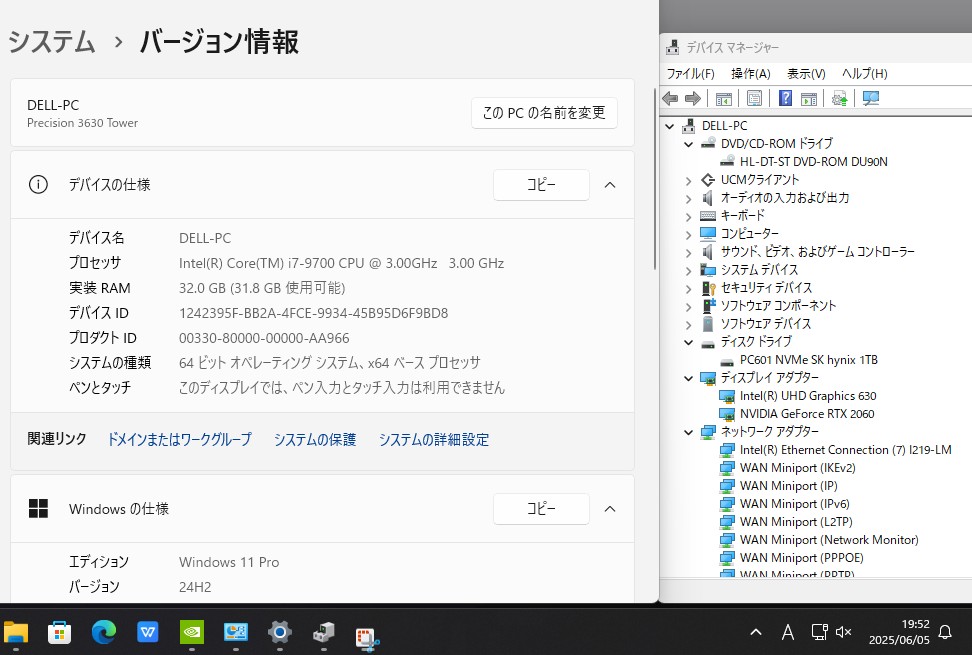Expand the システム デバイス node

click(689, 271)
